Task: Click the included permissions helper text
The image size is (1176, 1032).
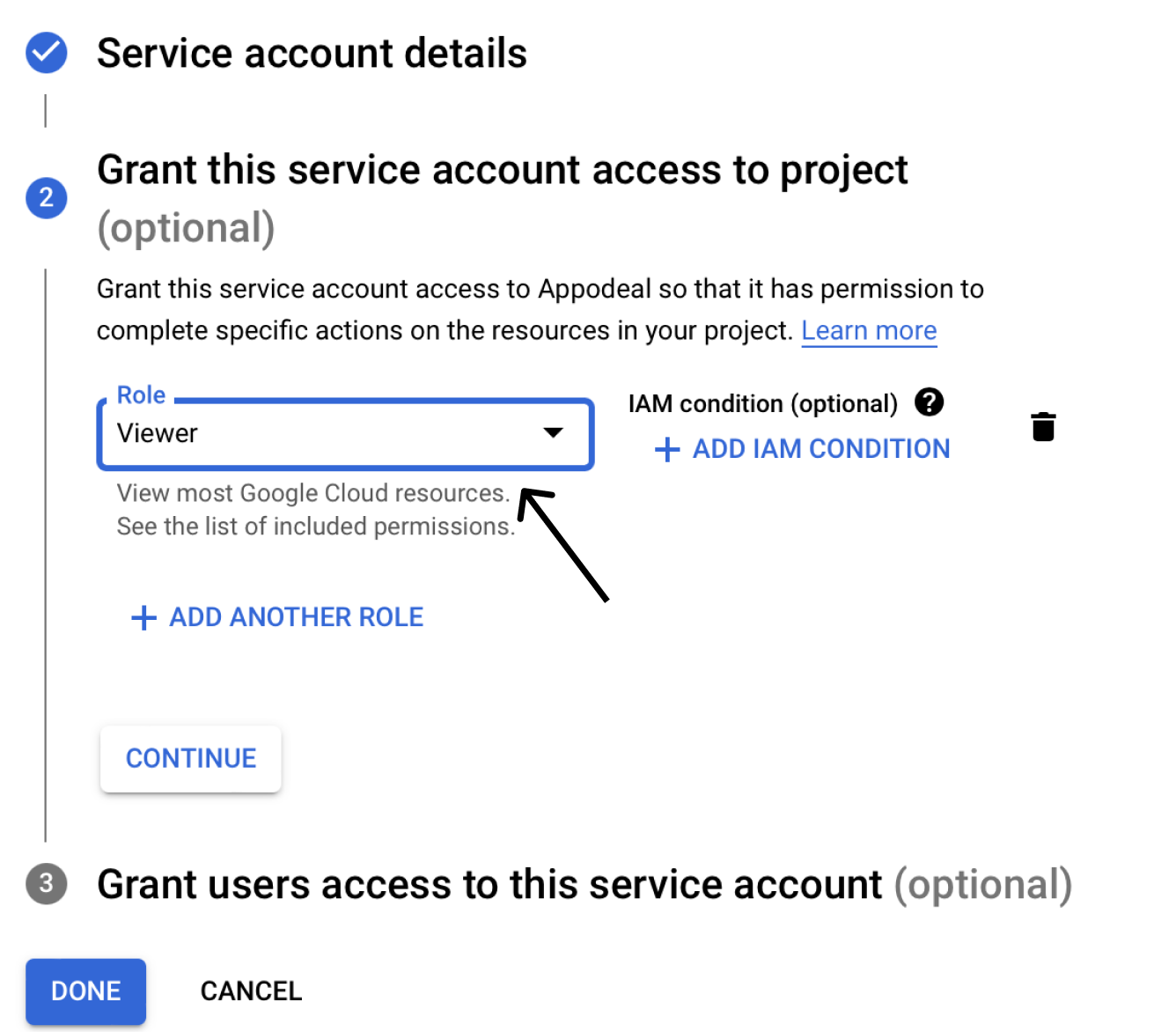Action: [315, 527]
